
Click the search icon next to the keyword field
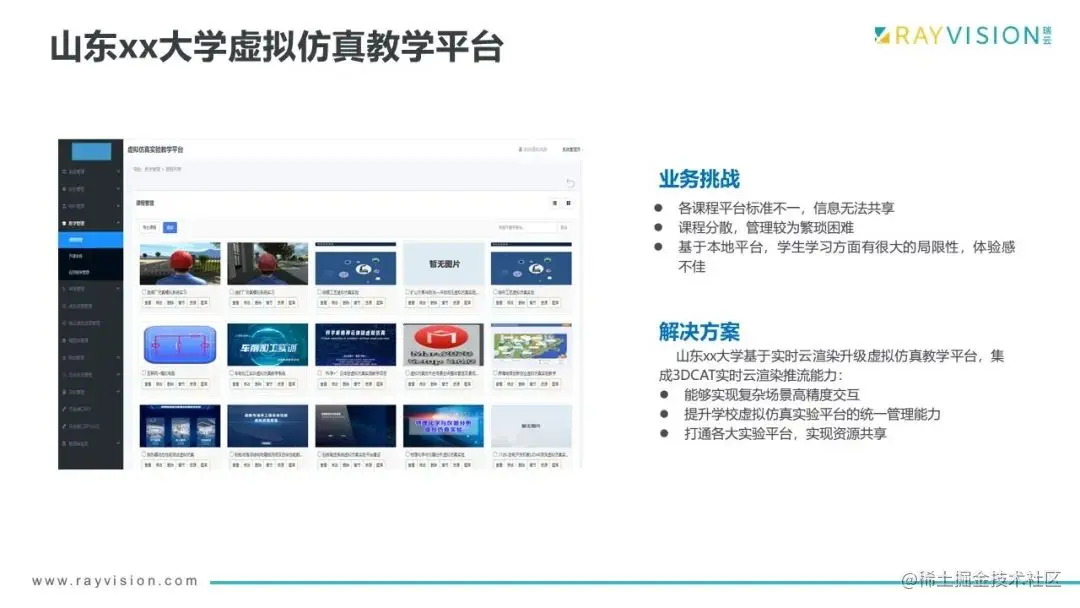click(562, 228)
